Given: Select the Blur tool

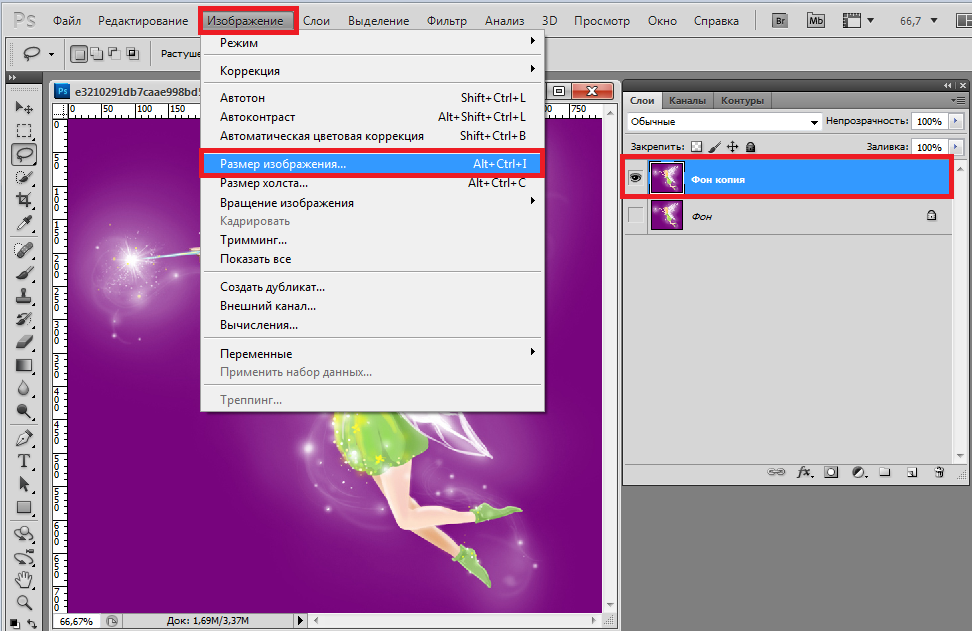Looking at the screenshot, I should click(x=24, y=388).
